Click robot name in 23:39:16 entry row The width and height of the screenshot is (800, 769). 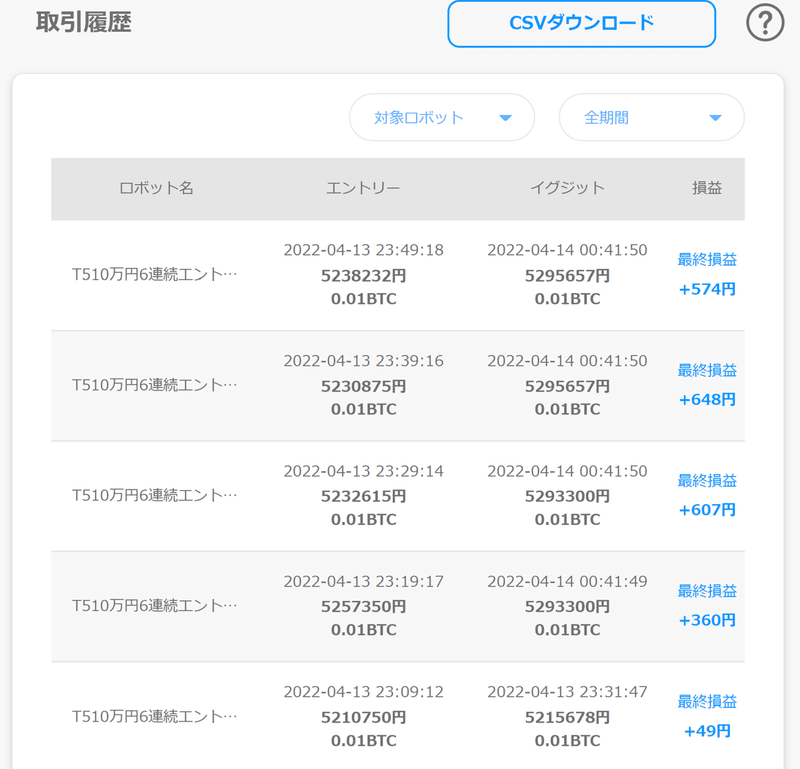pos(154,385)
